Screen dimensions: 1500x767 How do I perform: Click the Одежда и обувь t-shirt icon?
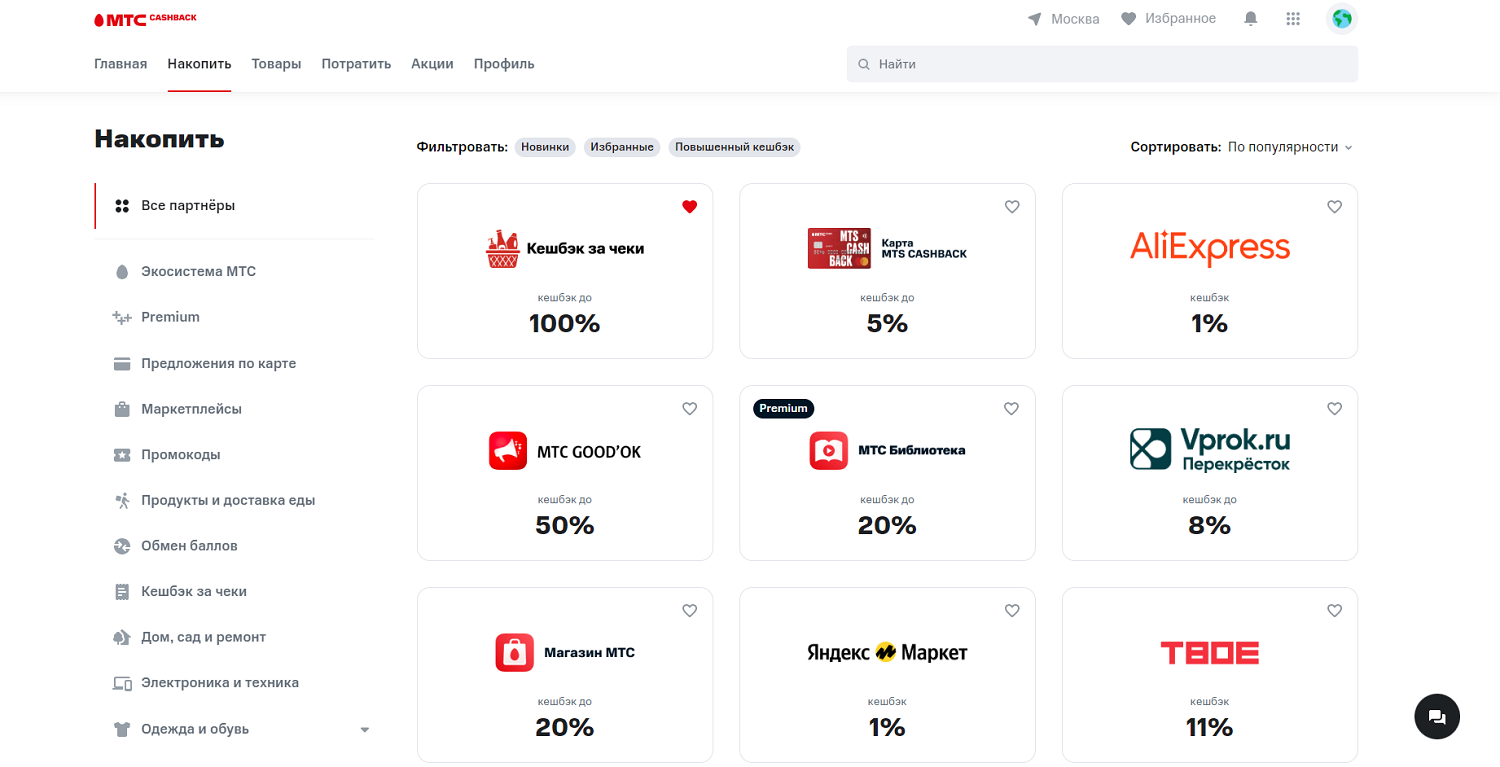[x=122, y=729]
